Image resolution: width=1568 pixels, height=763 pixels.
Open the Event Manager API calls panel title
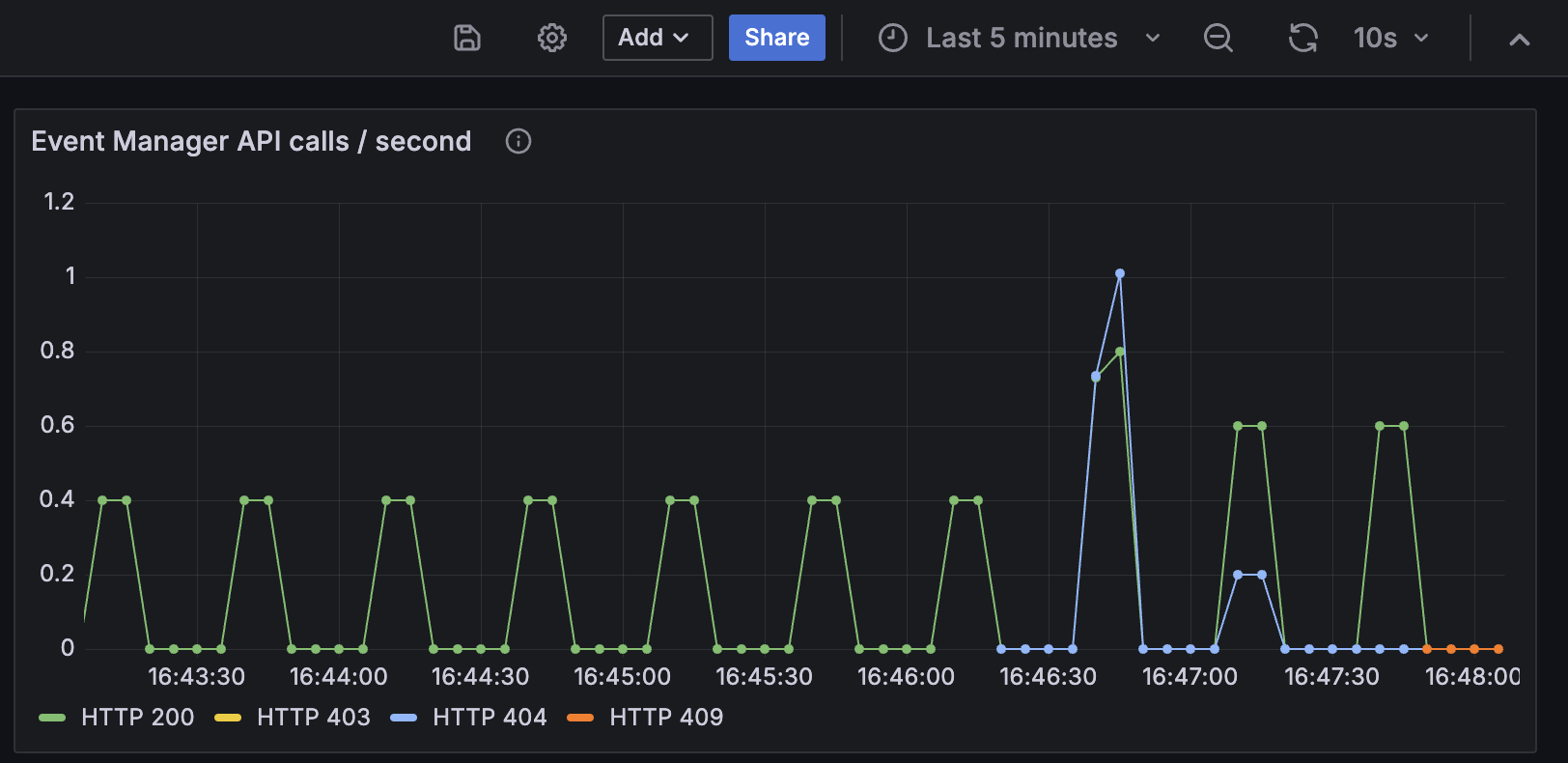251,141
